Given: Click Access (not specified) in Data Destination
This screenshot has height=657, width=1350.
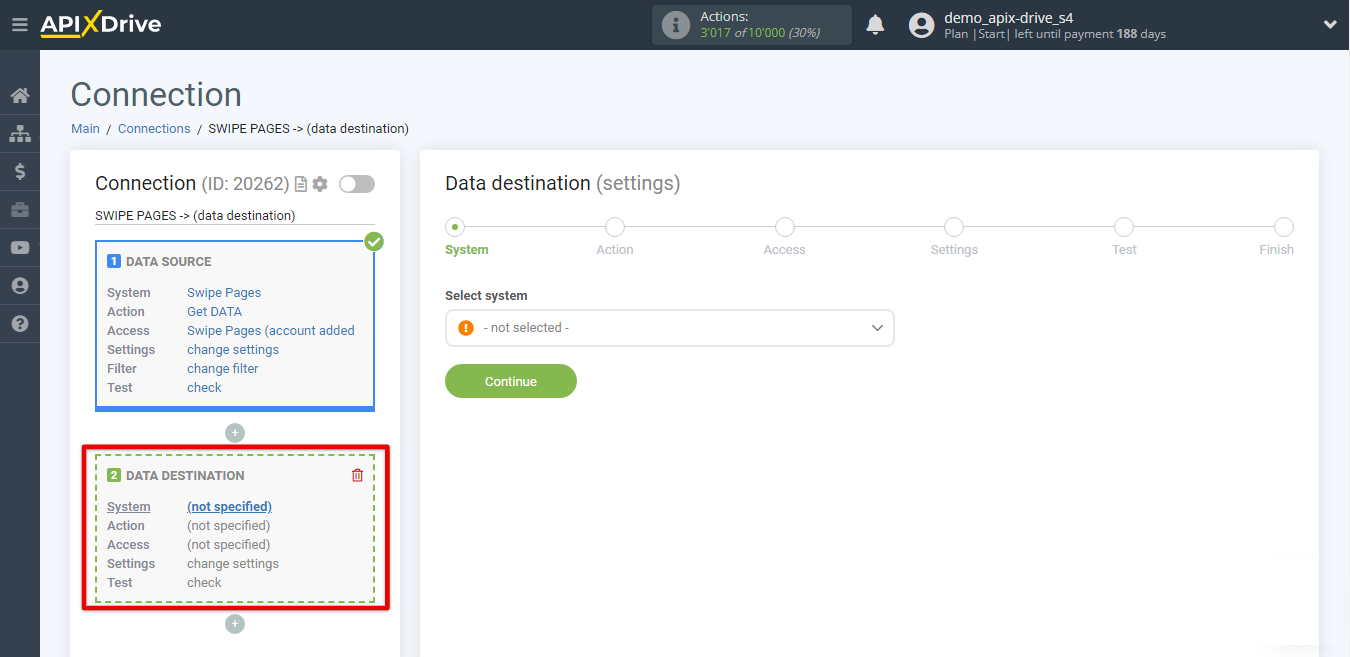Looking at the screenshot, I should click(x=228, y=545).
